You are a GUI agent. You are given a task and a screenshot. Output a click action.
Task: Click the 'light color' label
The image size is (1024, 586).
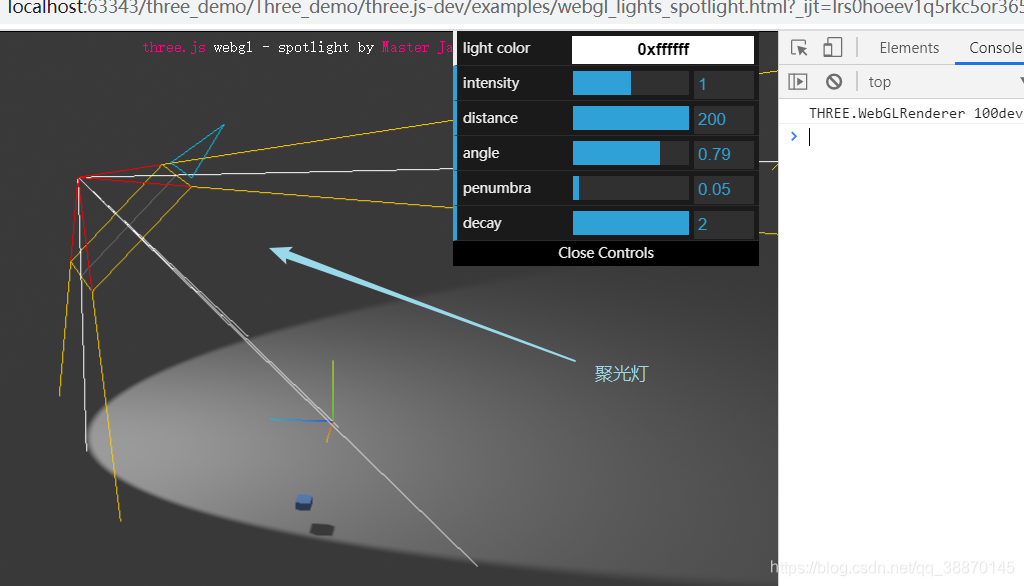pos(496,48)
